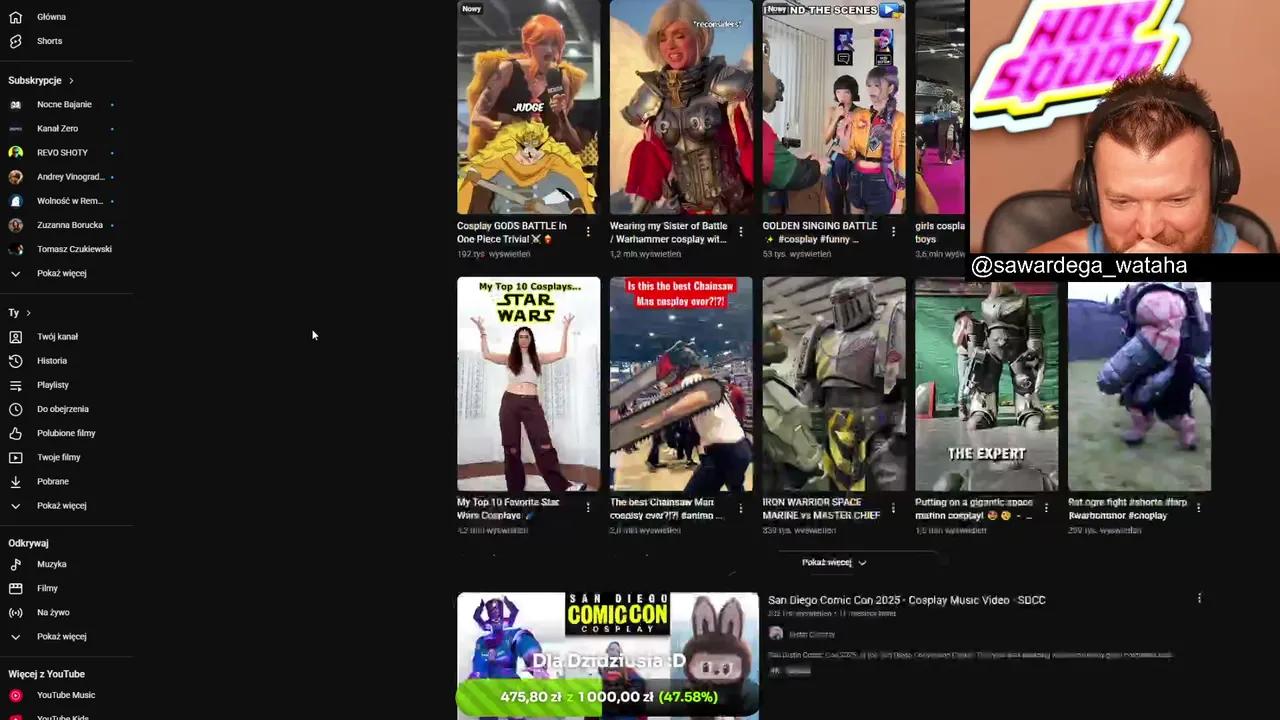
Task: Open the Chainsaw Man cosplay short thumbnail
Action: 681,384
